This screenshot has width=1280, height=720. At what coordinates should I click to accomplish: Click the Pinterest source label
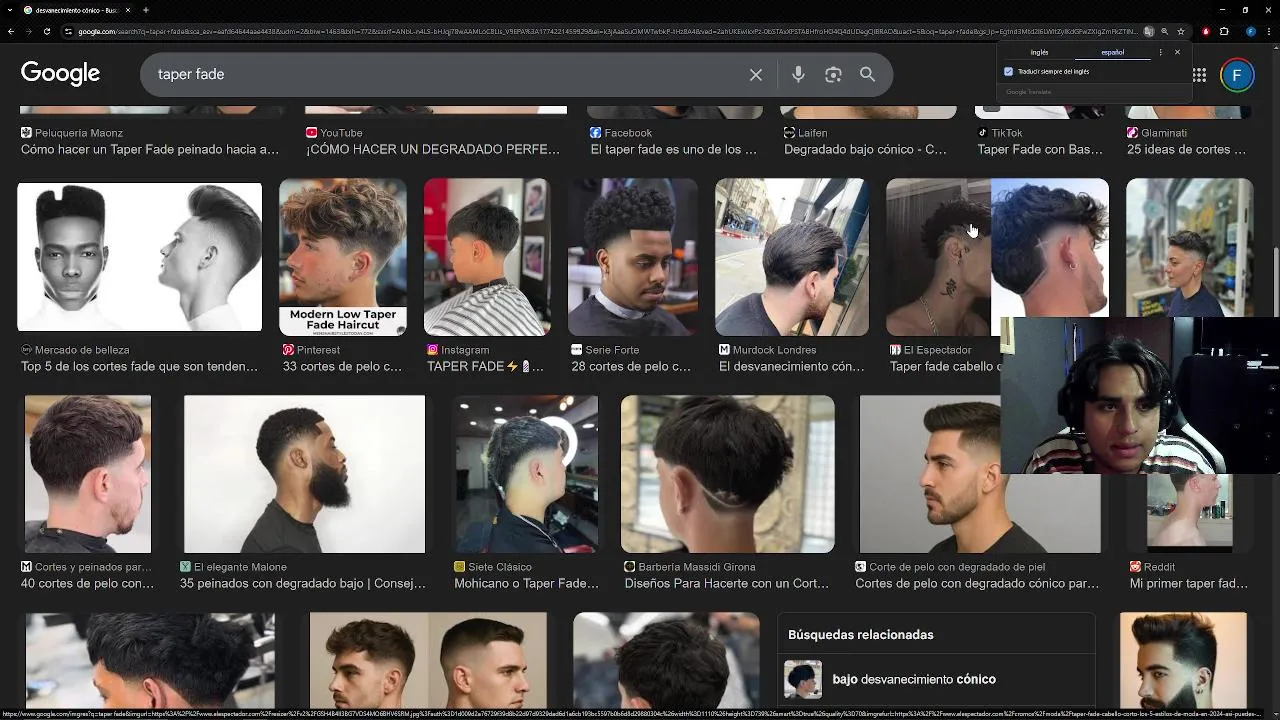pos(318,350)
